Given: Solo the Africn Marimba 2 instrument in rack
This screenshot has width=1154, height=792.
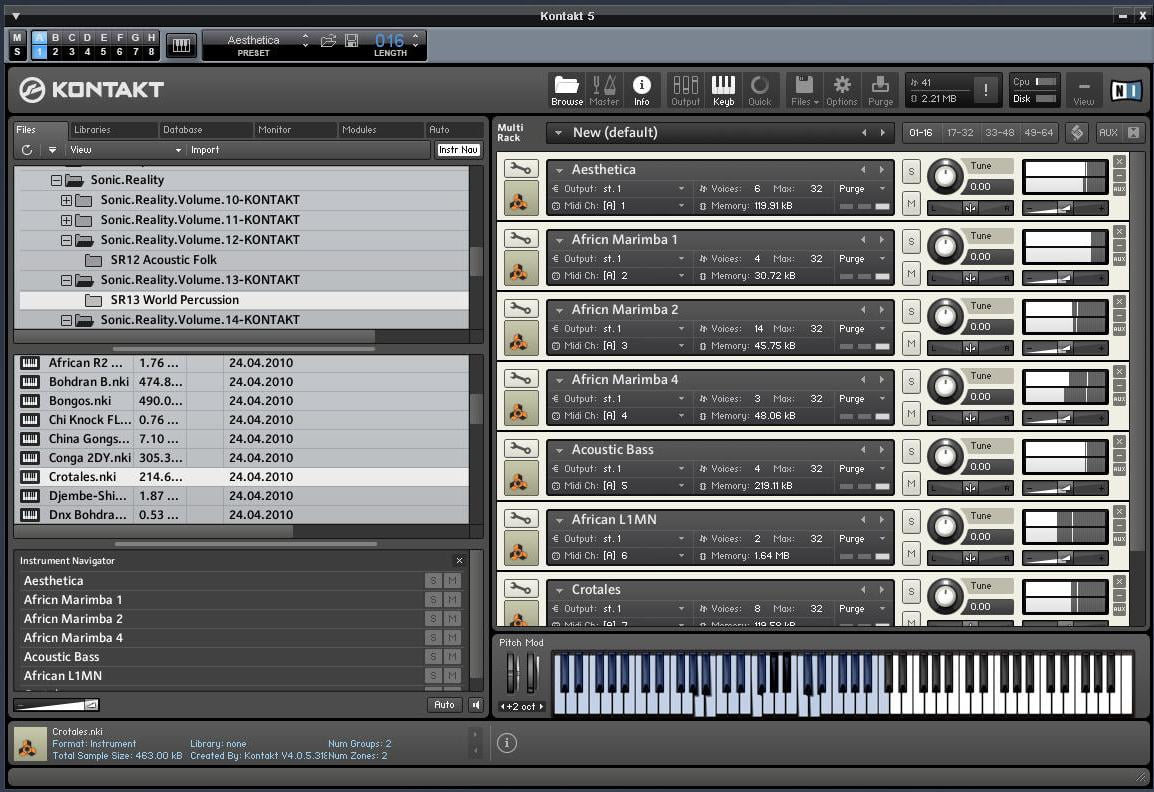Looking at the screenshot, I should (911, 311).
